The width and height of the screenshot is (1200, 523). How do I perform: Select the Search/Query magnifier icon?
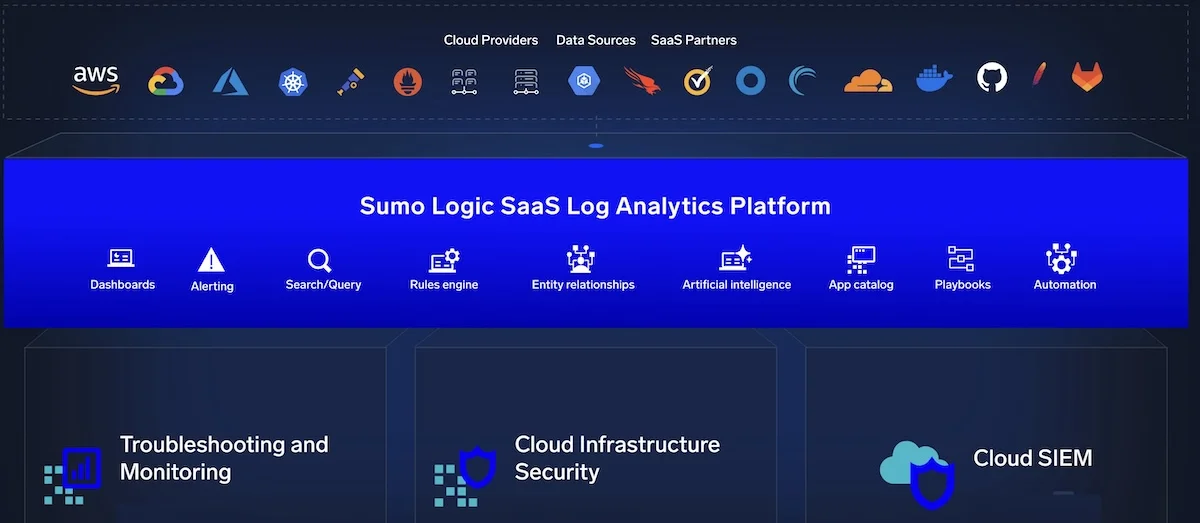coord(320,261)
